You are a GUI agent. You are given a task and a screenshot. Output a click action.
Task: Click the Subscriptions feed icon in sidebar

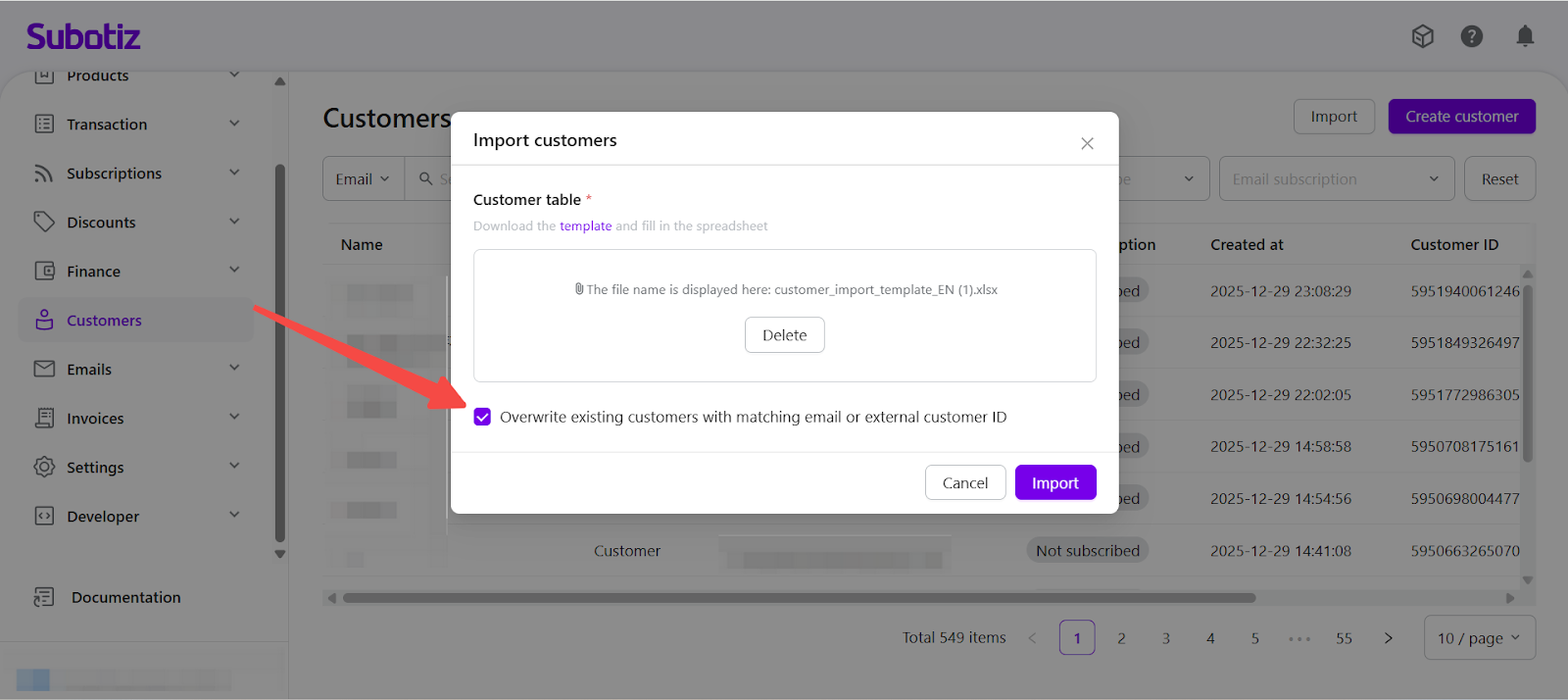[44, 174]
